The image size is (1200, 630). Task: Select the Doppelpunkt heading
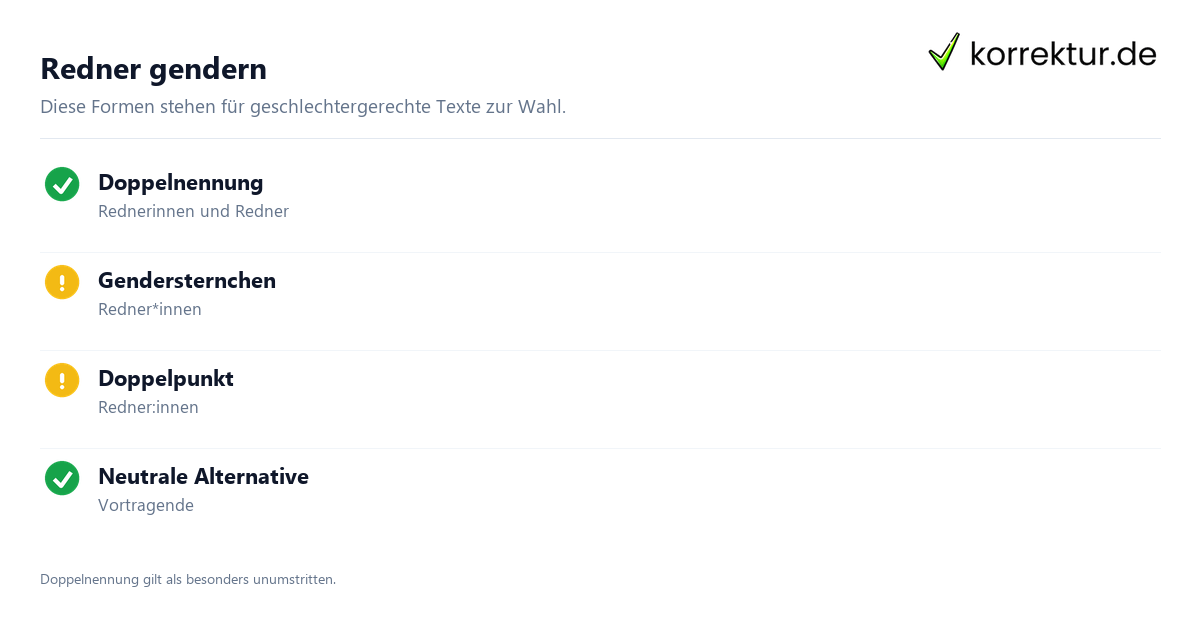166,379
